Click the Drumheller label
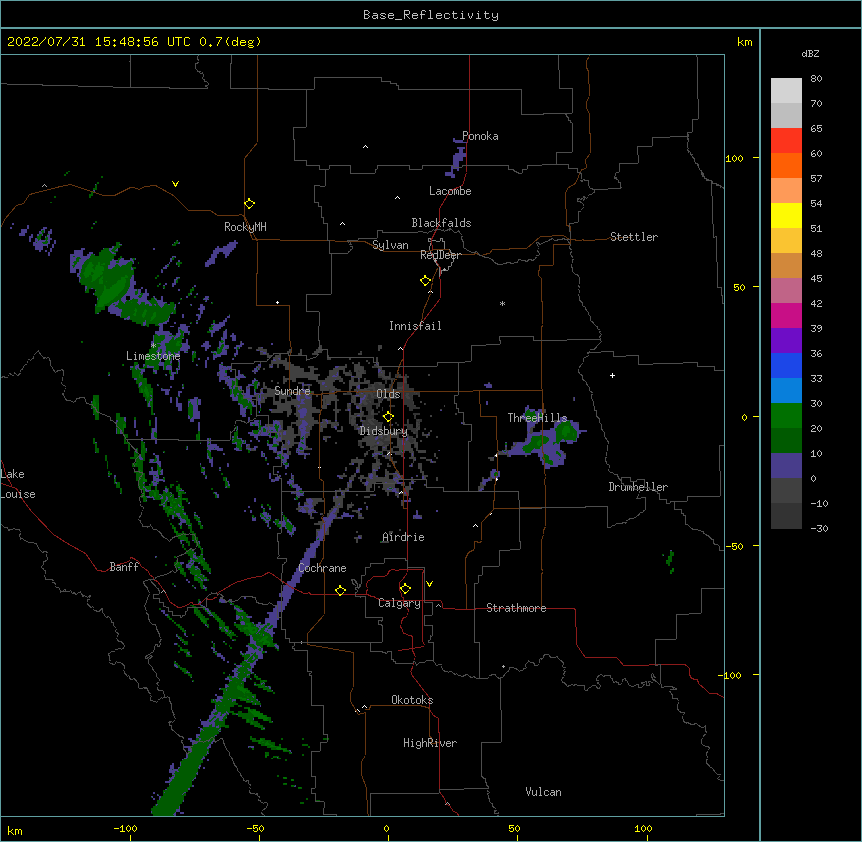Viewport: 862px width, 842px height. click(x=638, y=487)
